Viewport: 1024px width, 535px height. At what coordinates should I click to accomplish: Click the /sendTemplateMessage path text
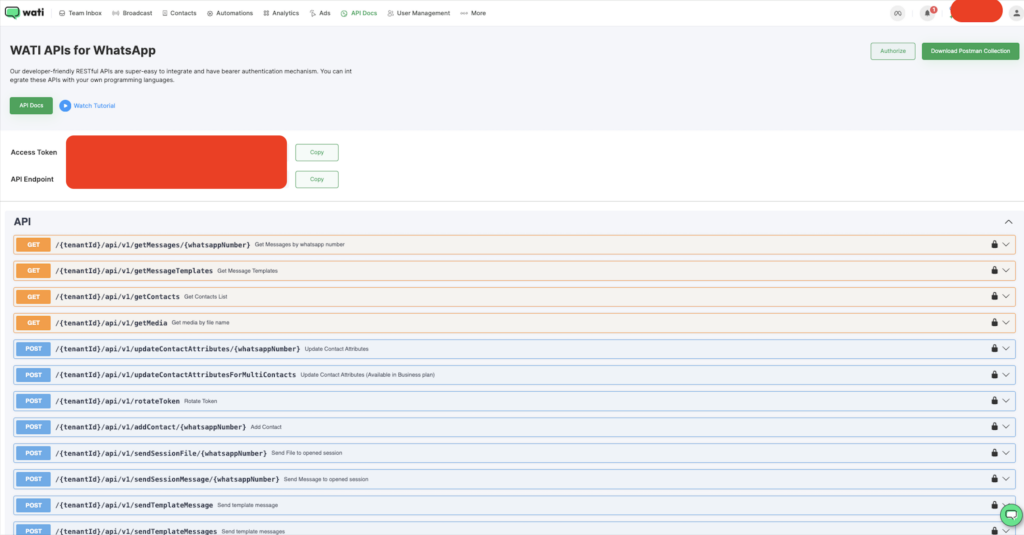tap(134, 506)
